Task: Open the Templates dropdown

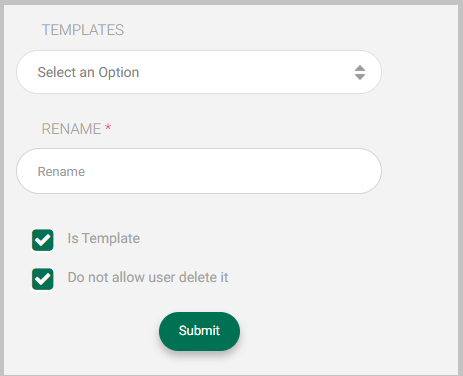Action: (199, 72)
